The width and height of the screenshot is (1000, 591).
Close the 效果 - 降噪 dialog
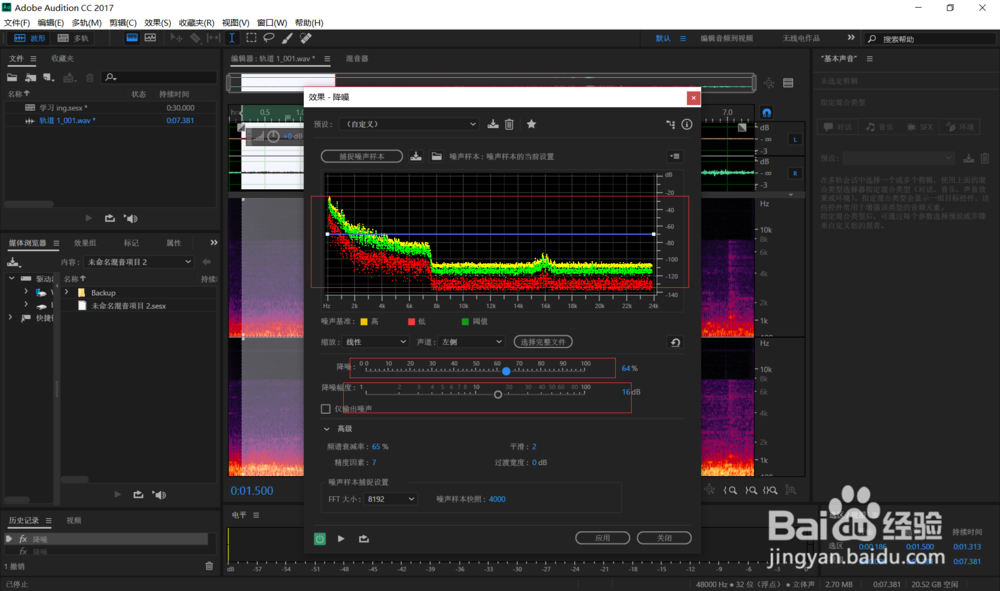point(693,98)
